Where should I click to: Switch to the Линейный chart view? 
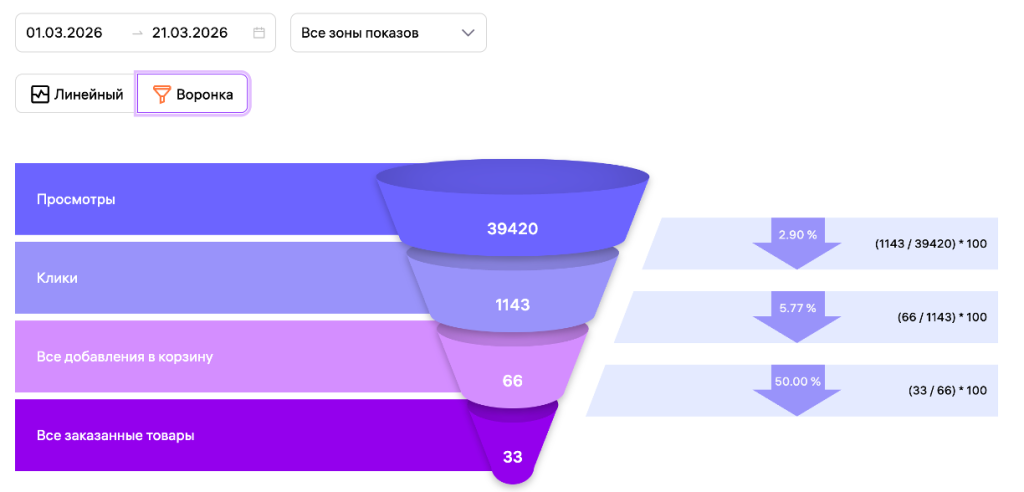[x=77, y=95]
